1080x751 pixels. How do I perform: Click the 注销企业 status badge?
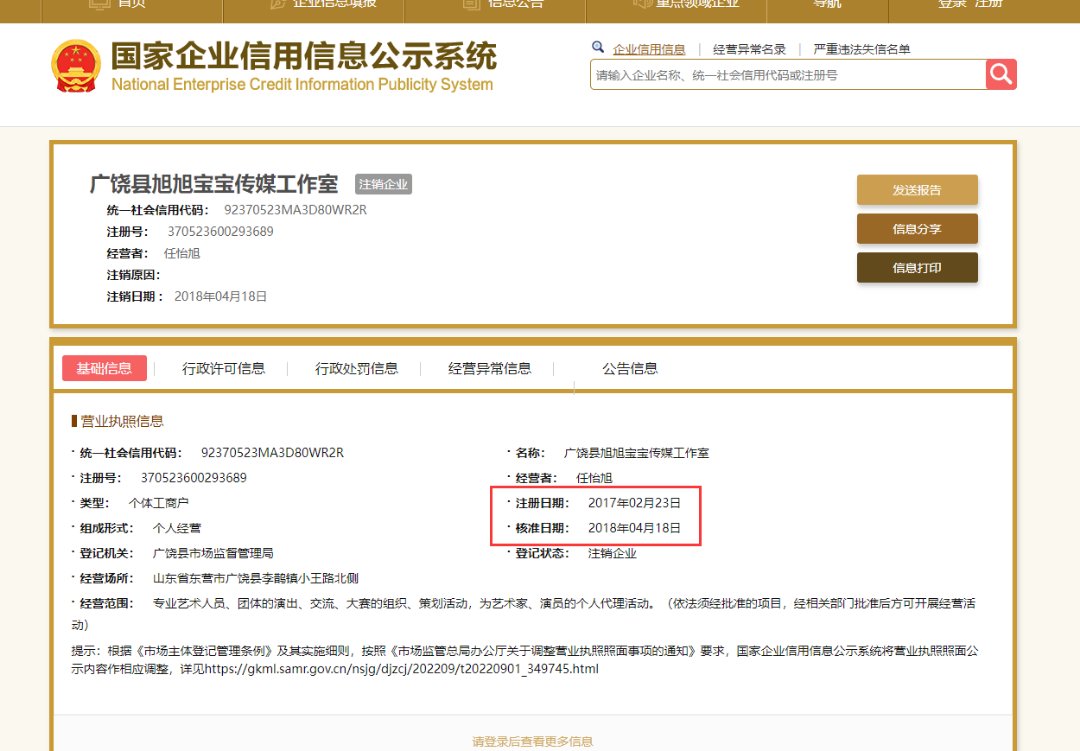383,184
